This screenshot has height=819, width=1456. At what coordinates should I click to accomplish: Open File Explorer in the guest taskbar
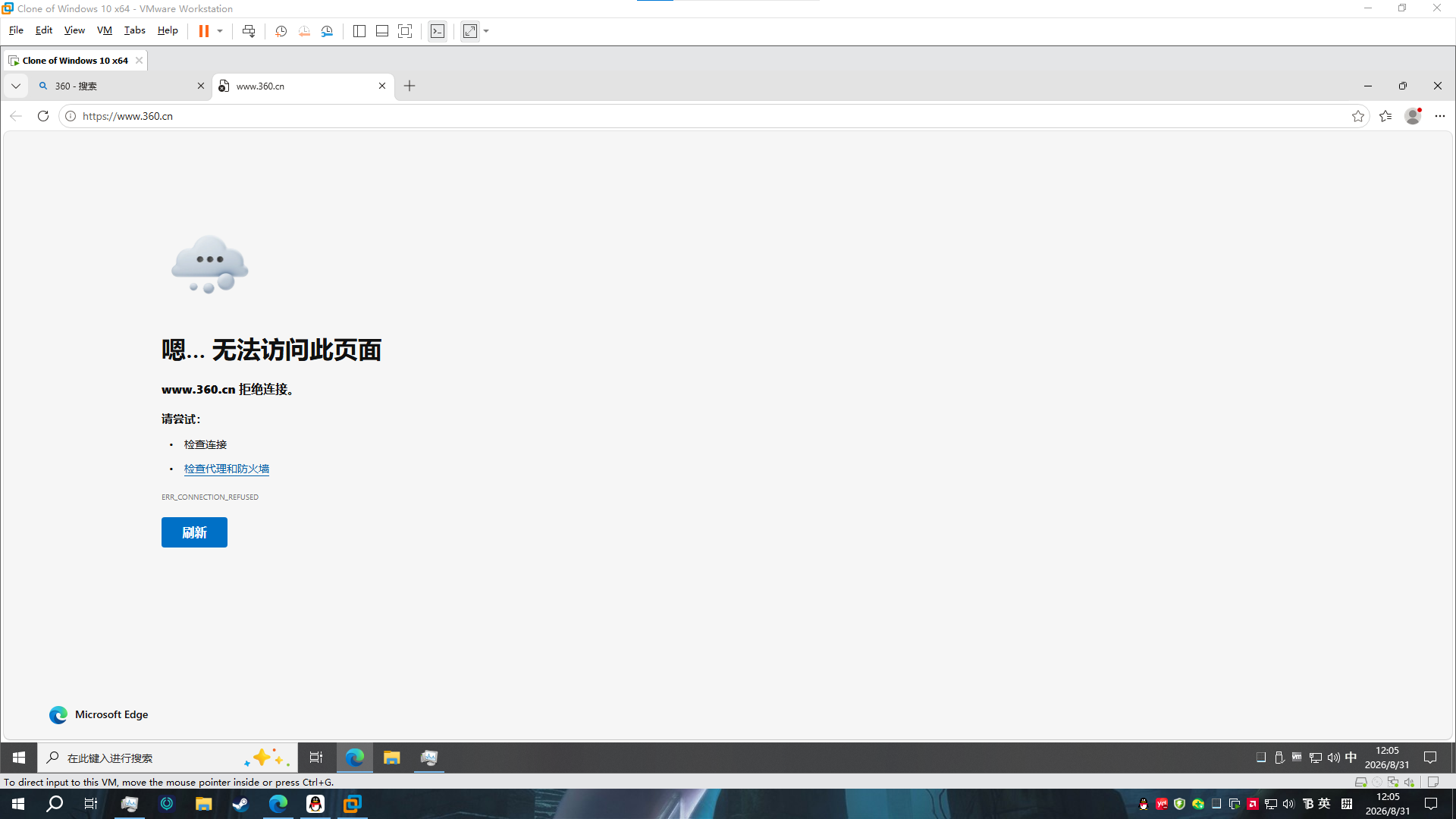391,758
